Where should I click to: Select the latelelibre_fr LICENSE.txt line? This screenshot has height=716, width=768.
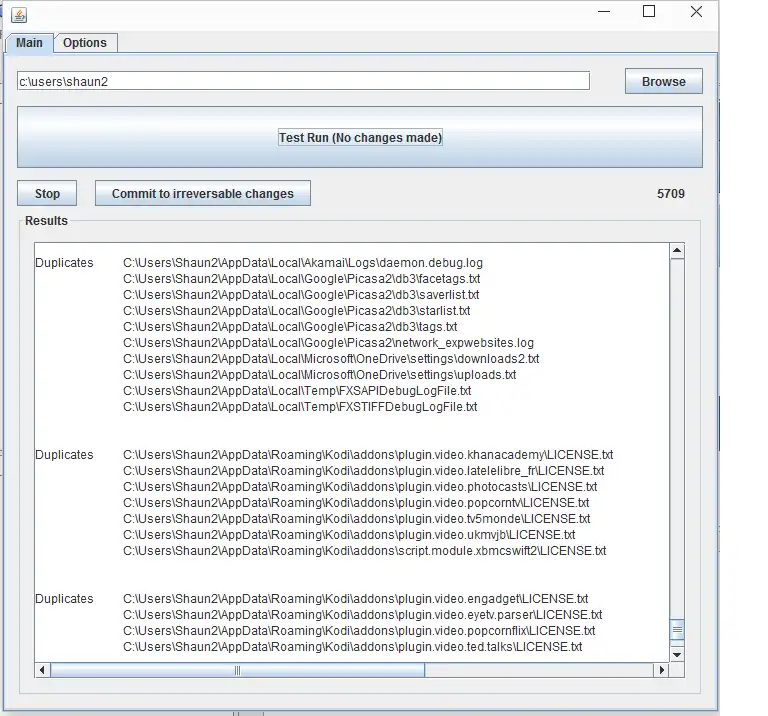tap(364, 471)
